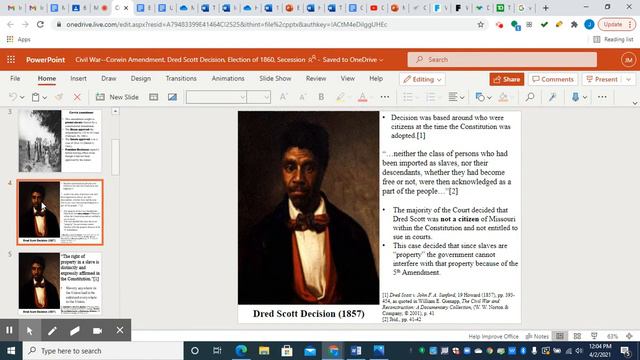Click the thumbnail pane scroll-up arrow
The height and width of the screenshot is (360, 640).
tap(116, 111)
